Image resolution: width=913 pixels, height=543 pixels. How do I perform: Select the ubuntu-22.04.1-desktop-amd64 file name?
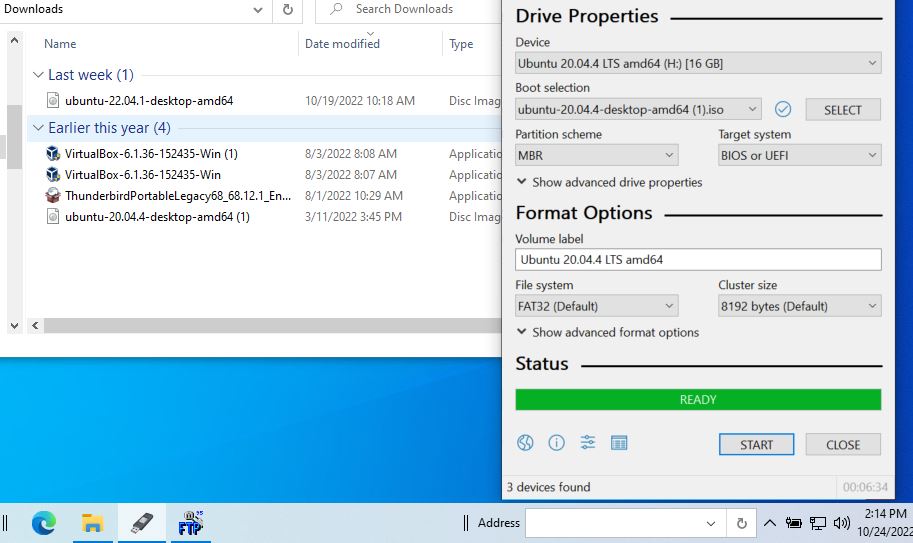[149, 100]
